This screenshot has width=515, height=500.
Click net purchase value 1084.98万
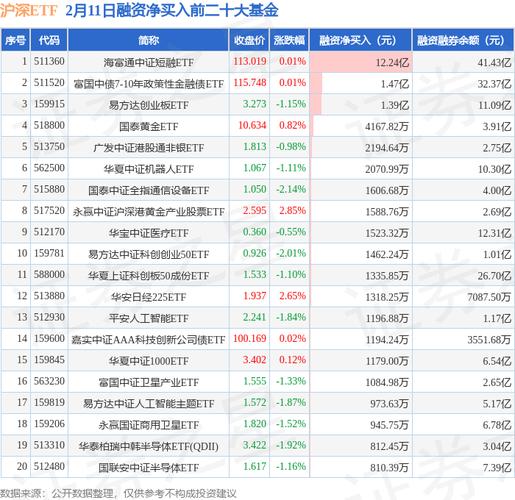(x=387, y=382)
